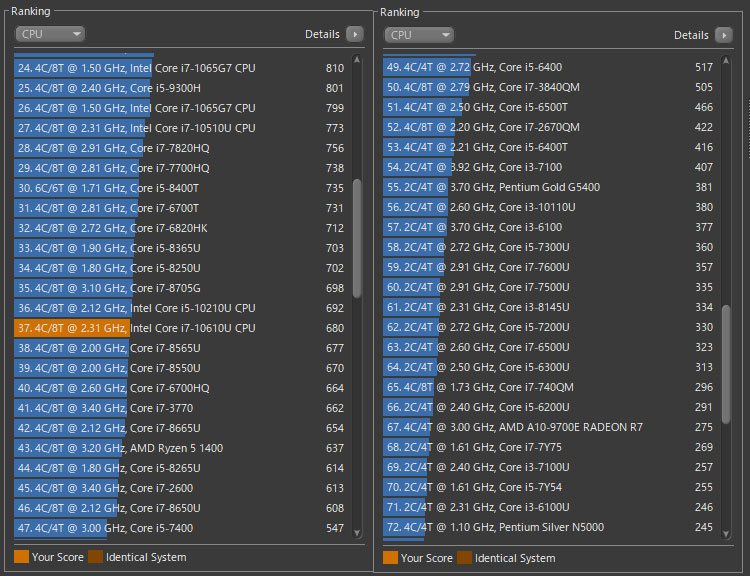Open CPU dropdown in left Ranking panel

click(50, 34)
